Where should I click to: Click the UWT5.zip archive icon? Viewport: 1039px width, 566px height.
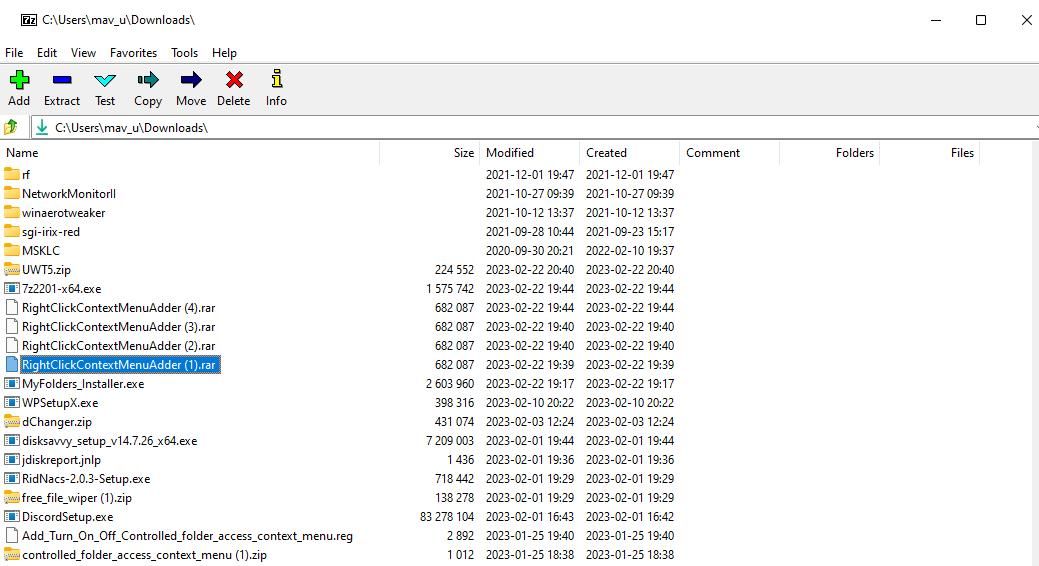(x=11, y=269)
